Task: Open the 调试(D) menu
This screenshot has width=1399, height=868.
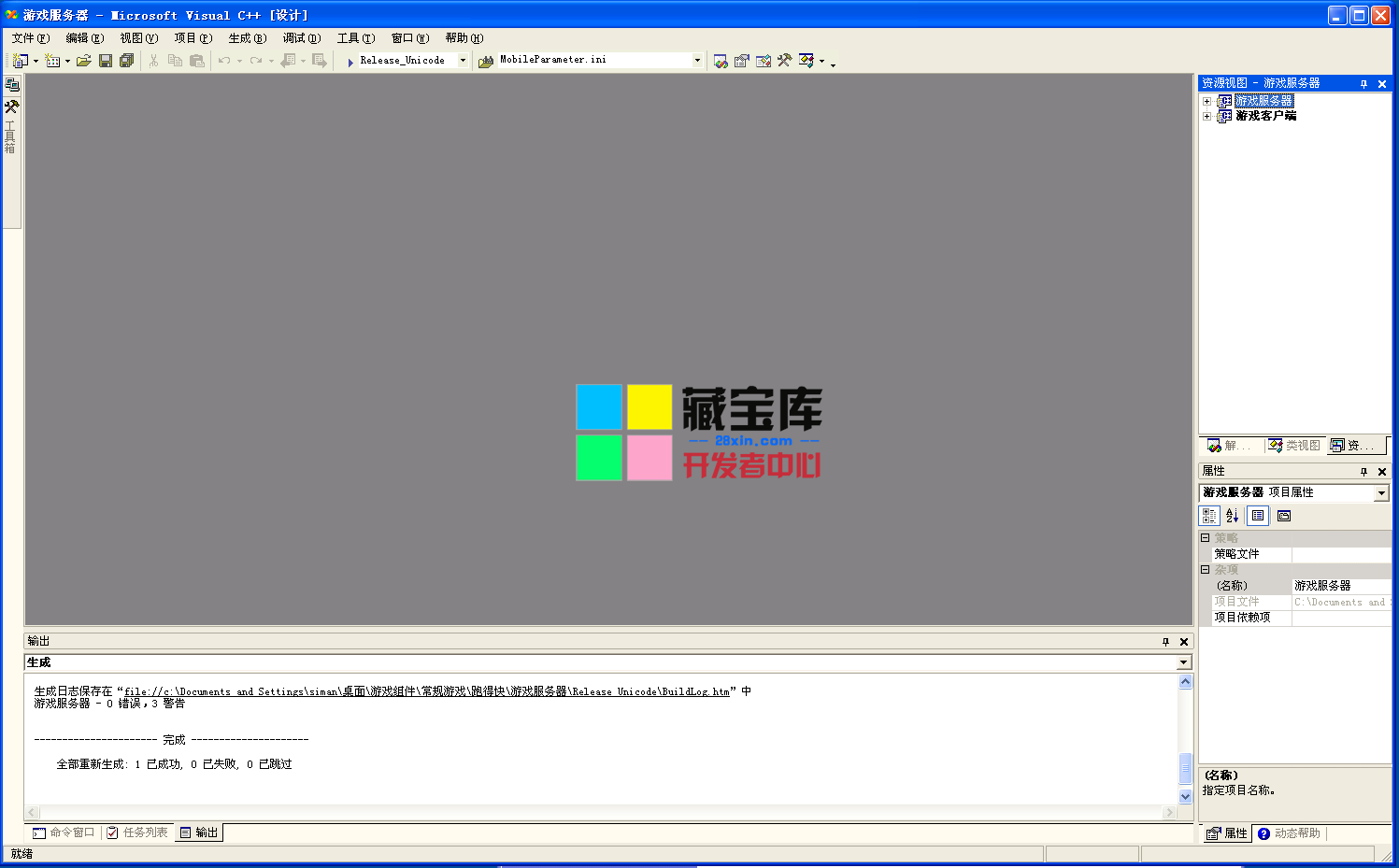Action: (302, 38)
